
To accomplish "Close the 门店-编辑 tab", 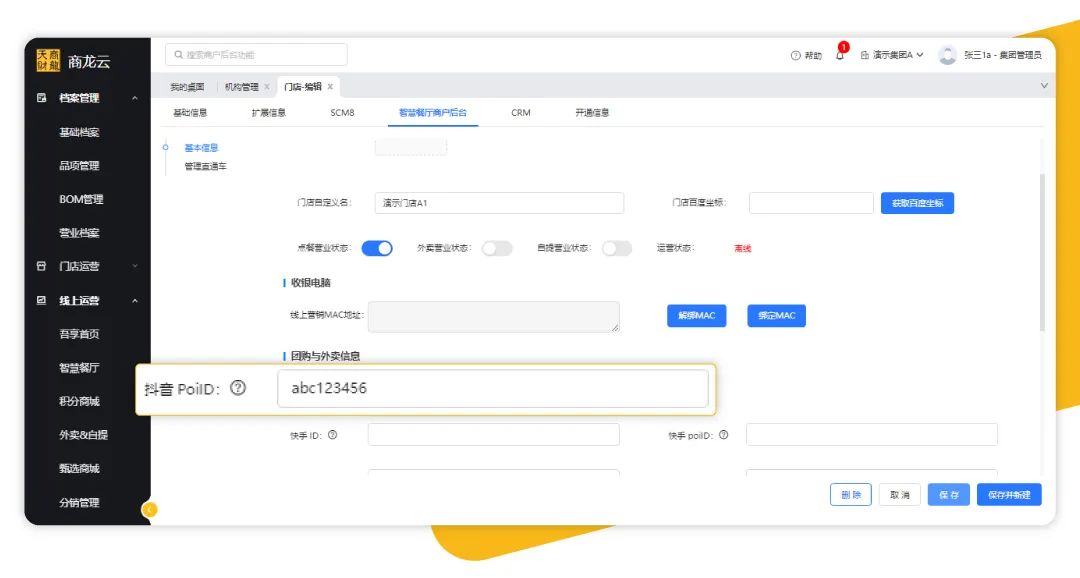I will click(x=330, y=87).
